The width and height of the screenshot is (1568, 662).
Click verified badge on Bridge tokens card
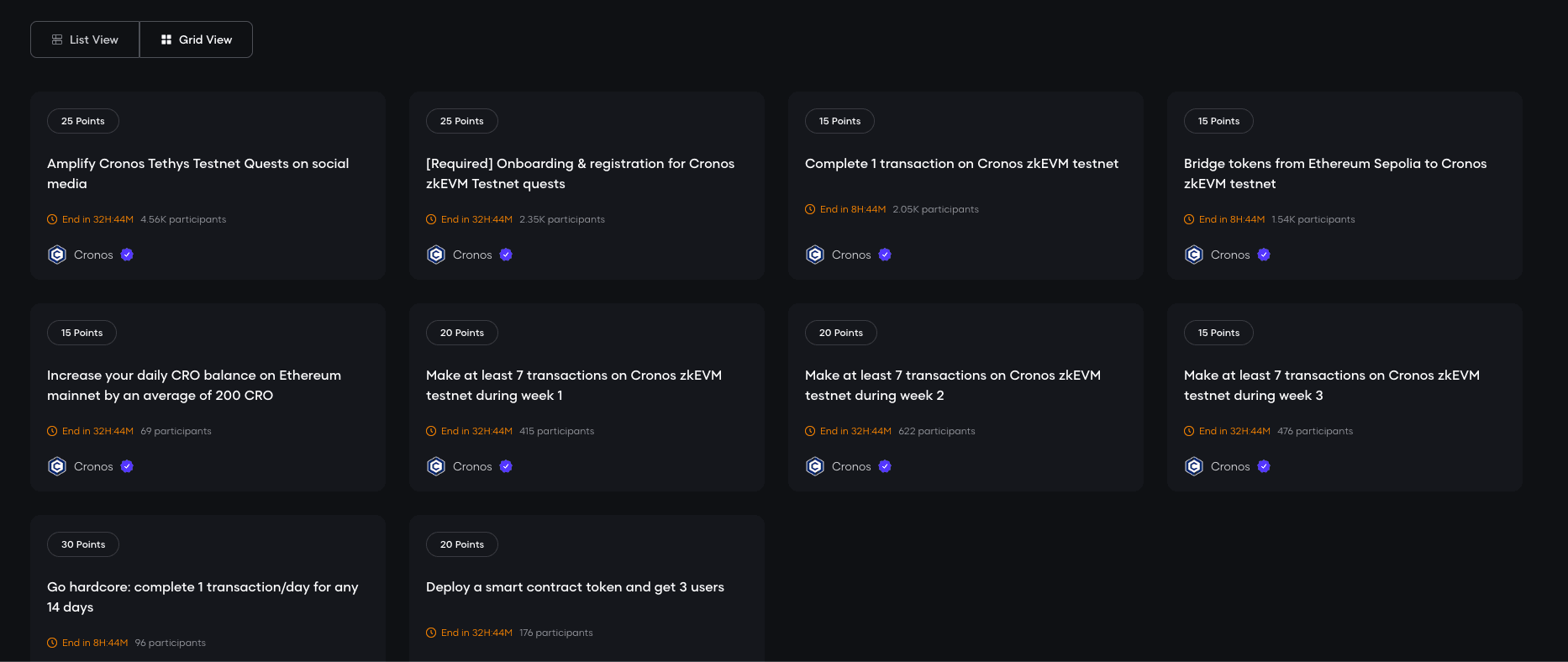(x=1264, y=255)
